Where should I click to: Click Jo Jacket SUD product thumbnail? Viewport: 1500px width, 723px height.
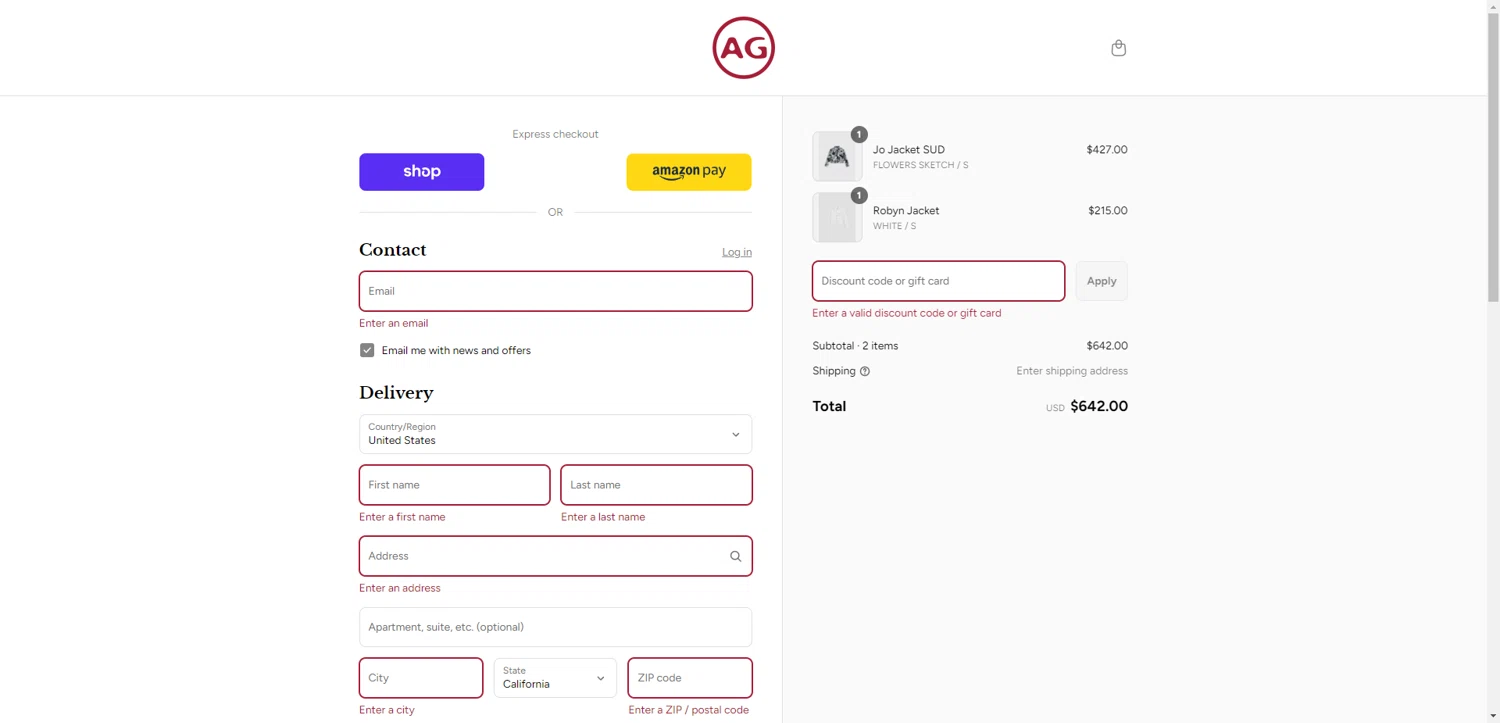(x=837, y=157)
